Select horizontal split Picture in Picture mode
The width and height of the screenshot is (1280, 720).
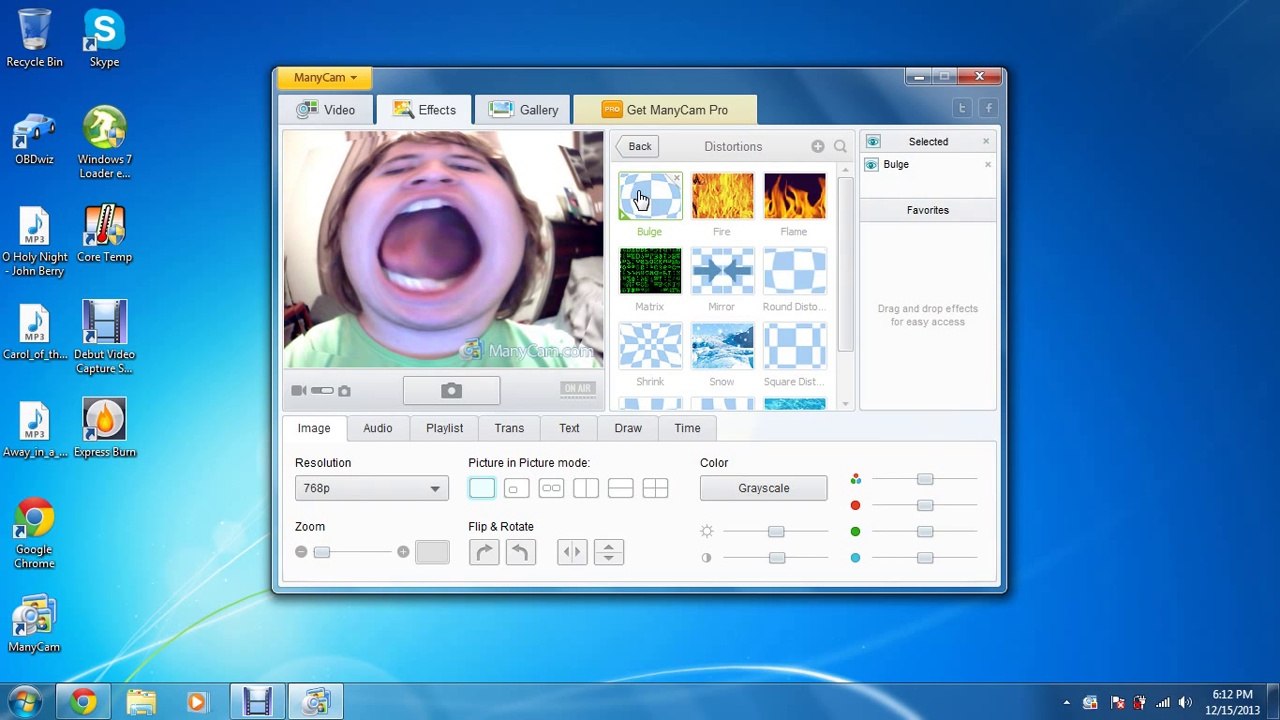(x=621, y=488)
